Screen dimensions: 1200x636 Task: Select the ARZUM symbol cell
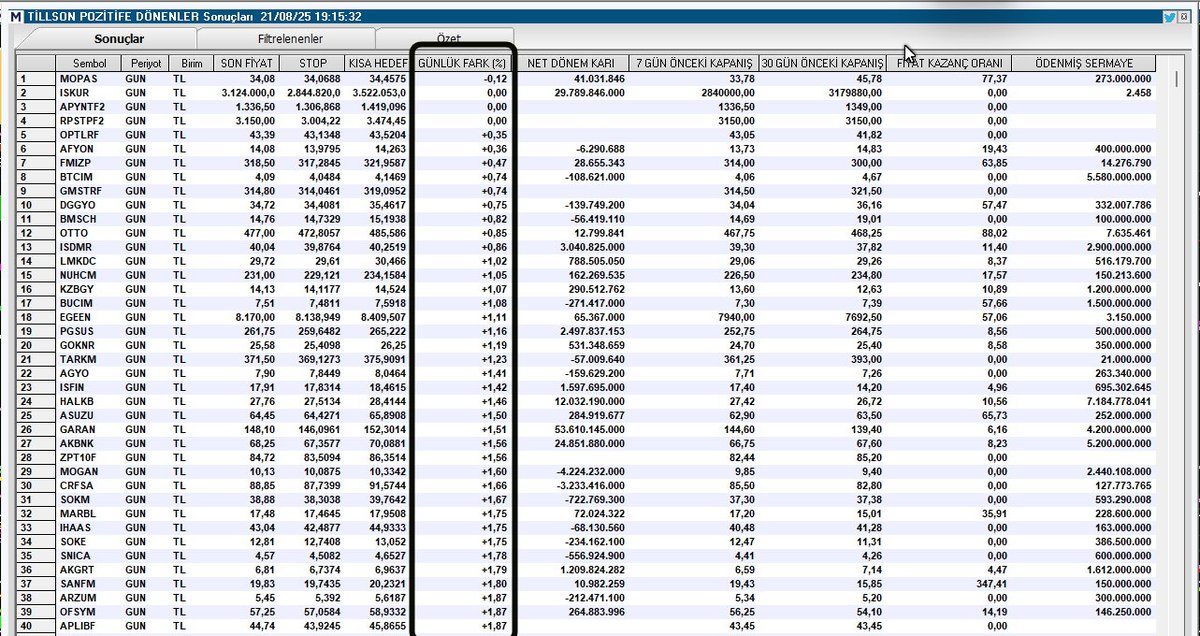[x=76, y=597]
